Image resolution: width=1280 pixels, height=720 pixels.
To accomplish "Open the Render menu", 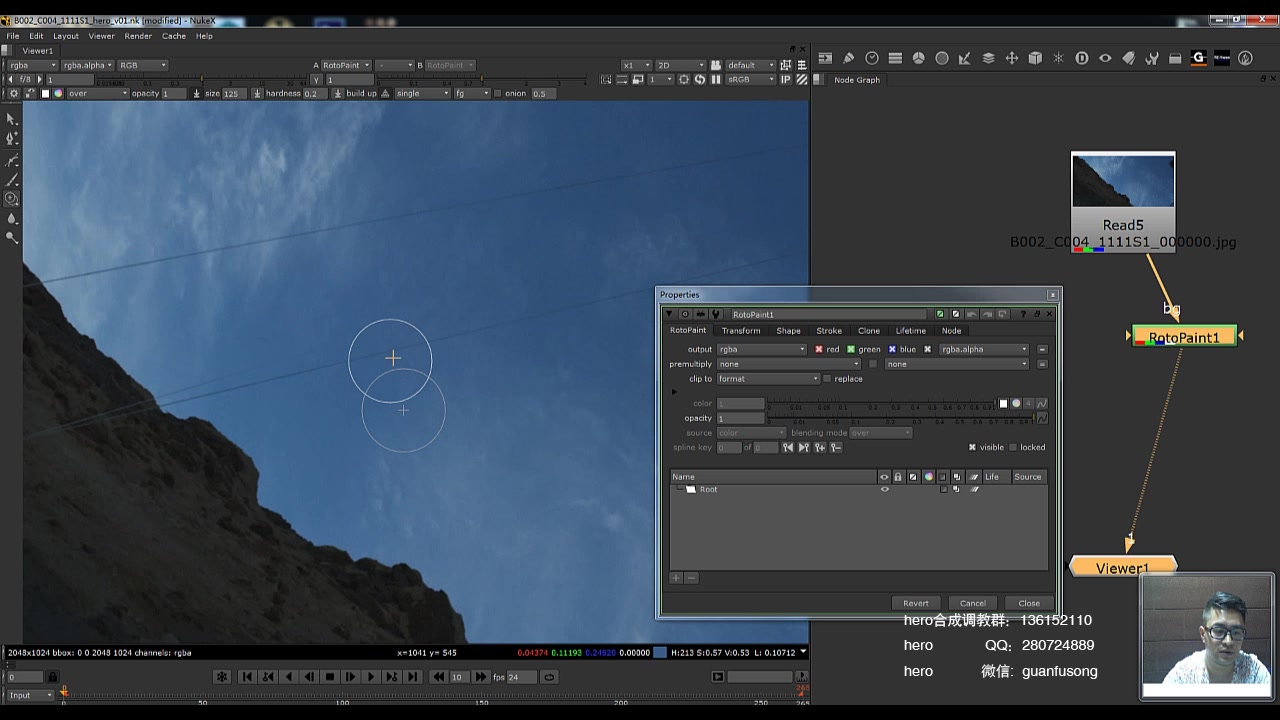I will coord(138,36).
